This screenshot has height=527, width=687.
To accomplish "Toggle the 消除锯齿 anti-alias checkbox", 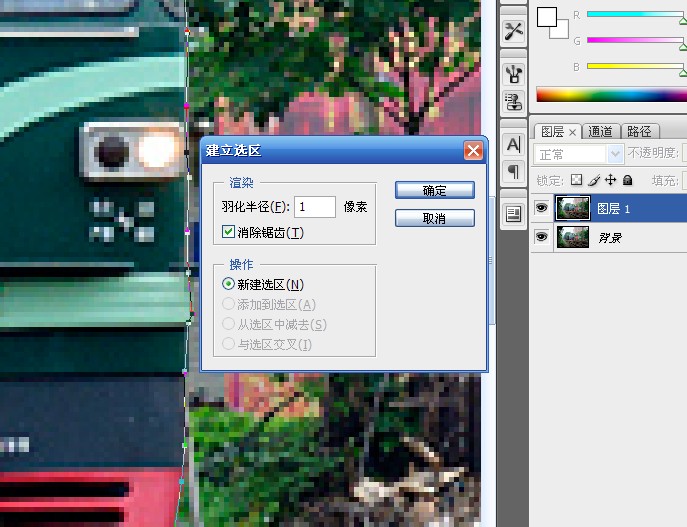I will [228, 232].
